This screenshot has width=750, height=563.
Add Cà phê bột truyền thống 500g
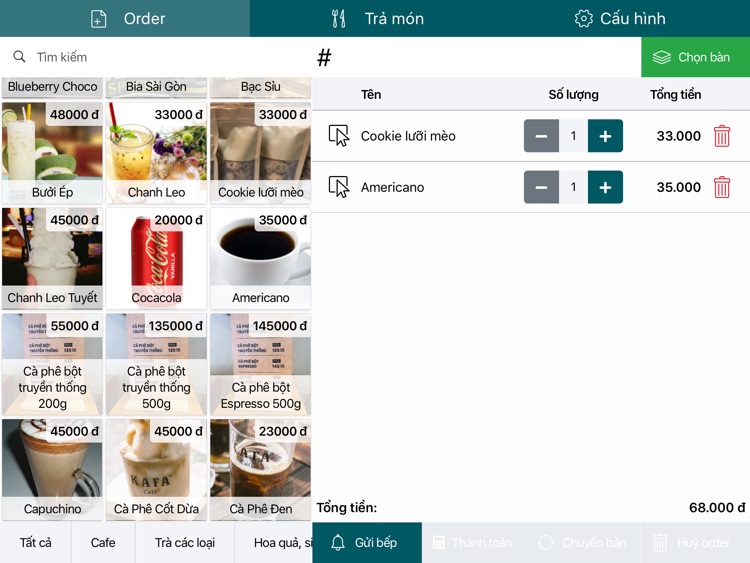(x=156, y=364)
